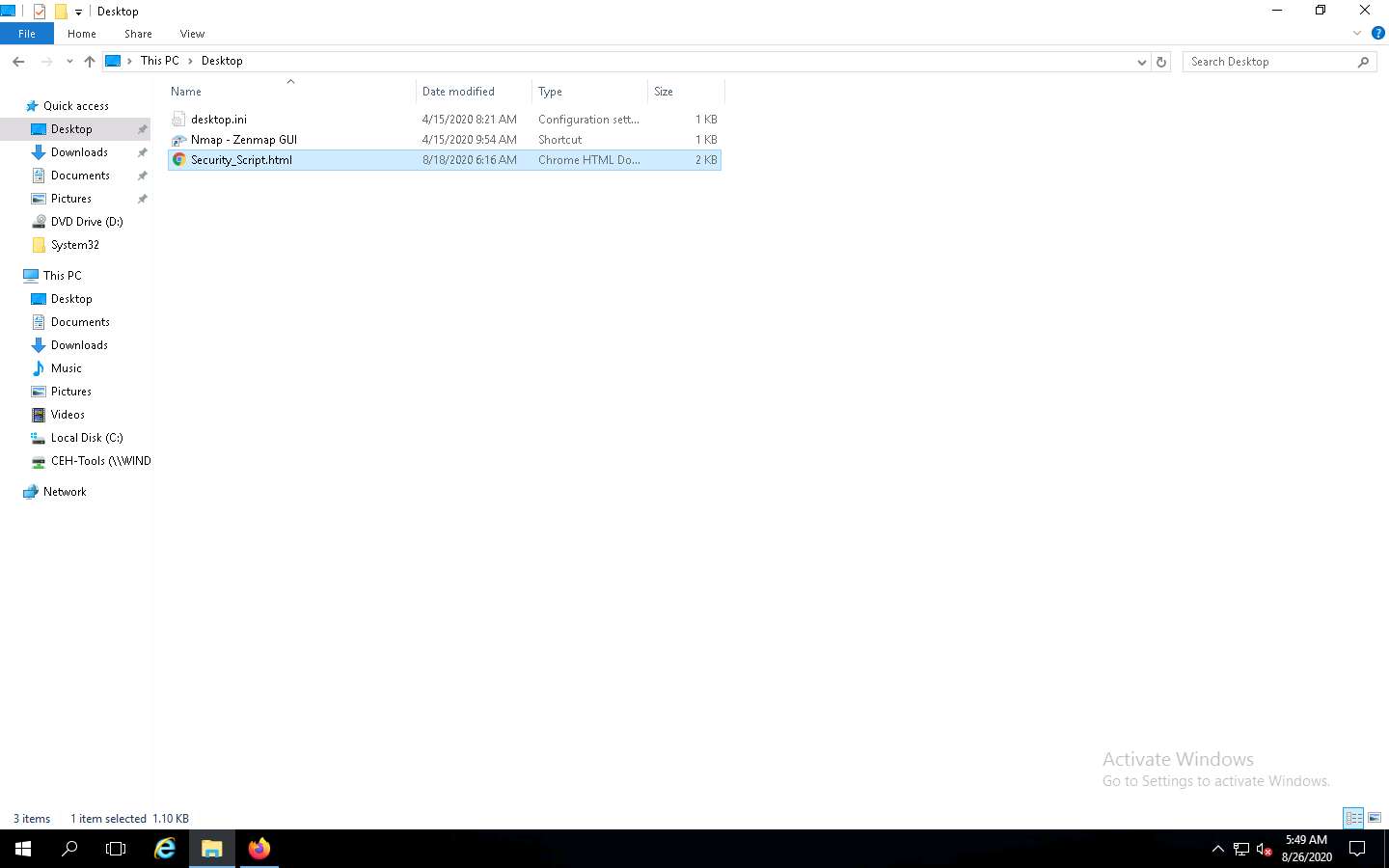The height and width of the screenshot is (868, 1389).
Task: Switch to the View ribbon tab
Action: (x=192, y=33)
